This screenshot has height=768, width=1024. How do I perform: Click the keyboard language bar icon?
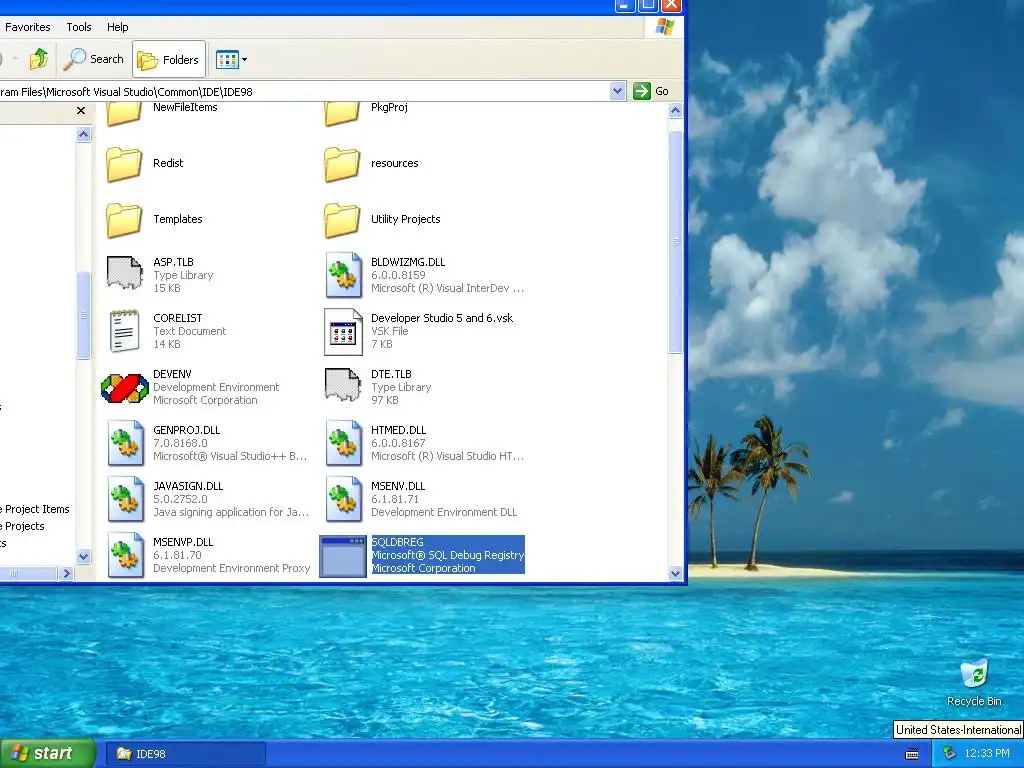pyautogui.click(x=912, y=754)
